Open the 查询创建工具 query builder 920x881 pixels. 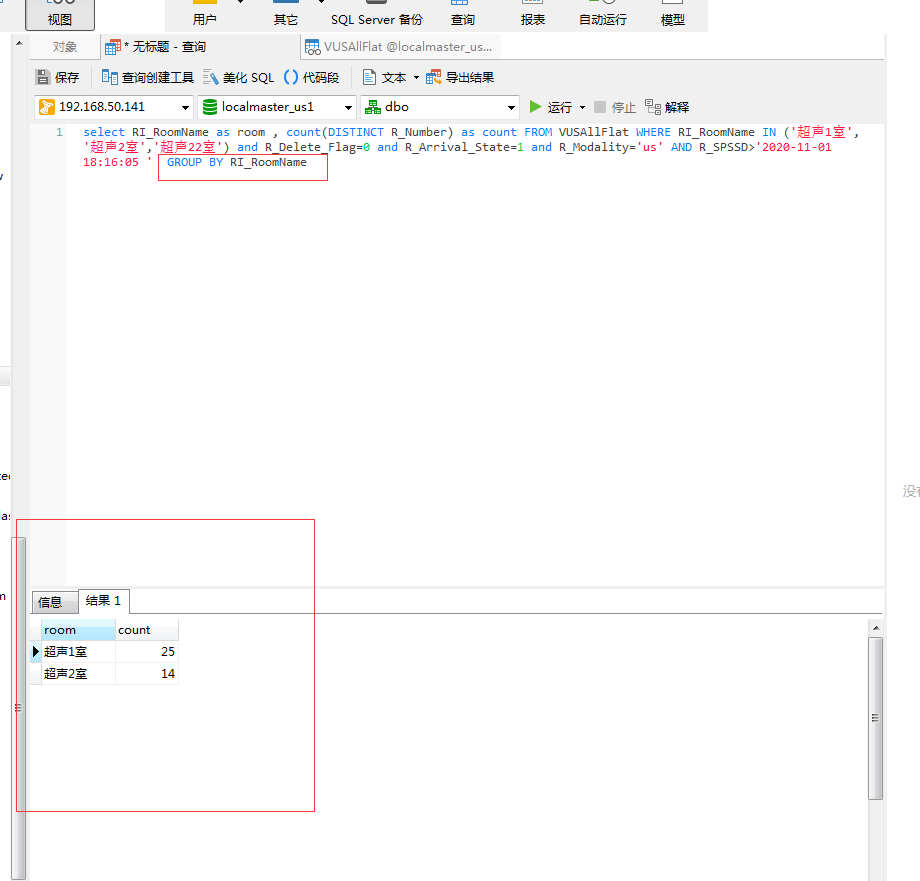click(x=147, y=77)
